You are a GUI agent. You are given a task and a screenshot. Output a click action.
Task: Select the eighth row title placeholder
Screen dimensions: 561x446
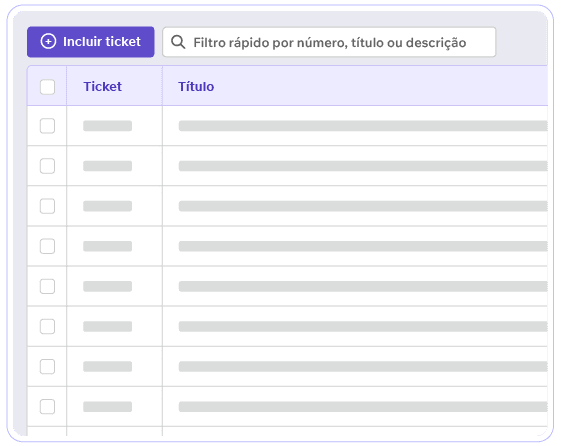pos(363,406)
